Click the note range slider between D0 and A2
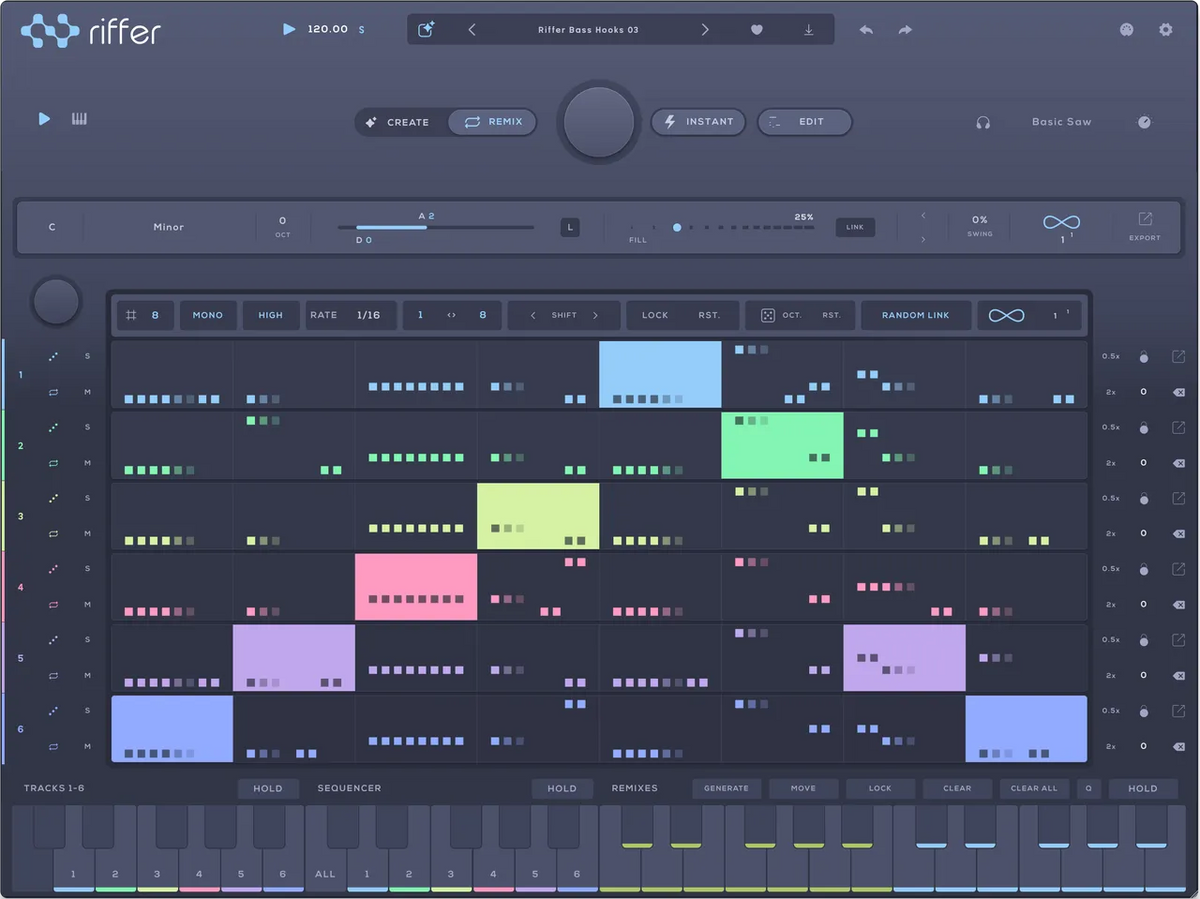This screenshot has height=899, width=1200. pos(435,227)
